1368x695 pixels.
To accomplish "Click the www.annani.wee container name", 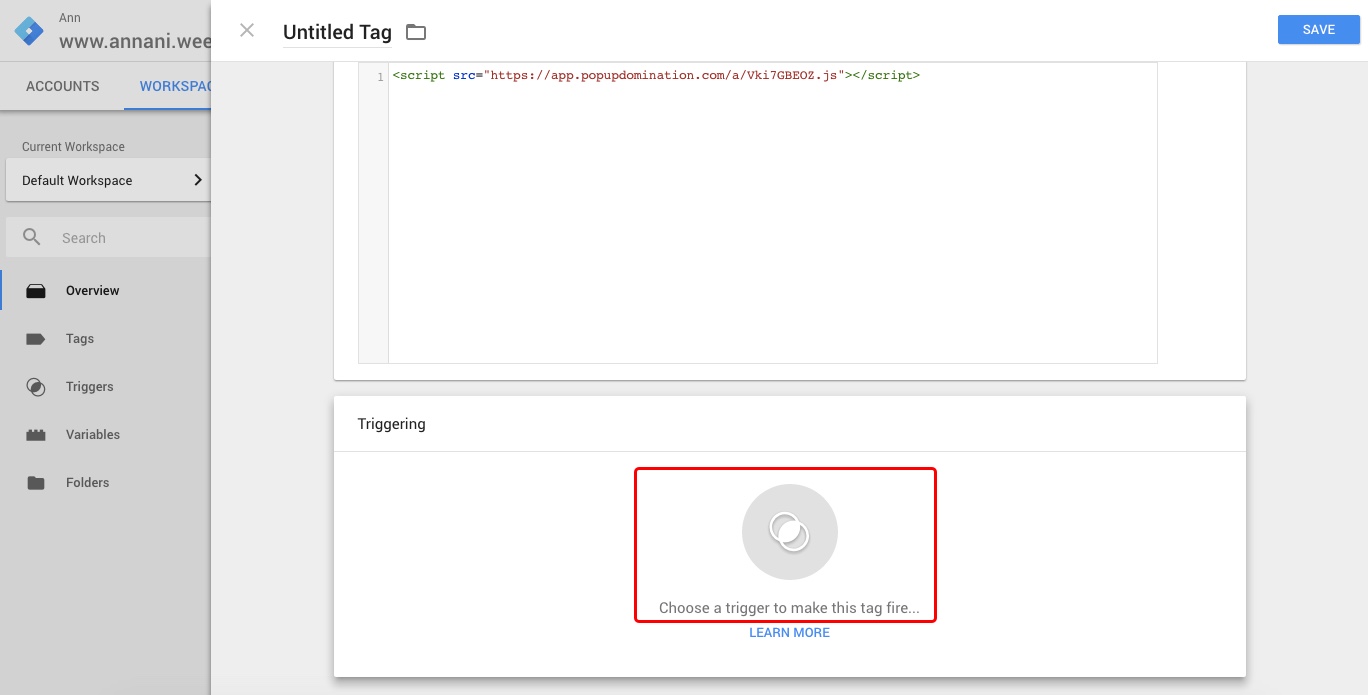I will [x=135, y=42].
